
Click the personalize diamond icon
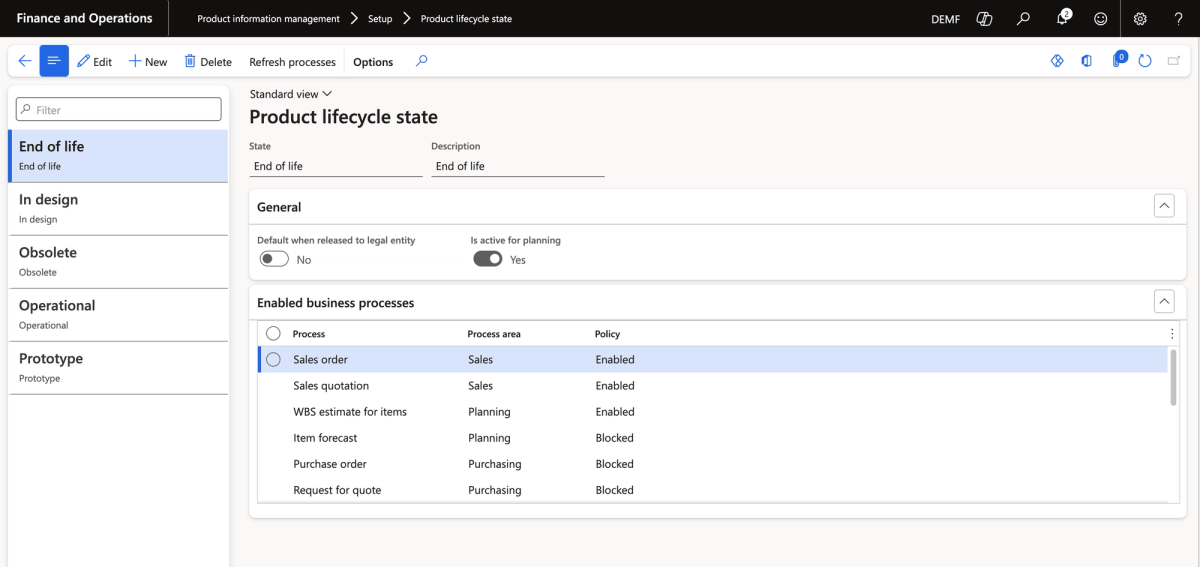pyautogui.click(x=1057, y=61)
